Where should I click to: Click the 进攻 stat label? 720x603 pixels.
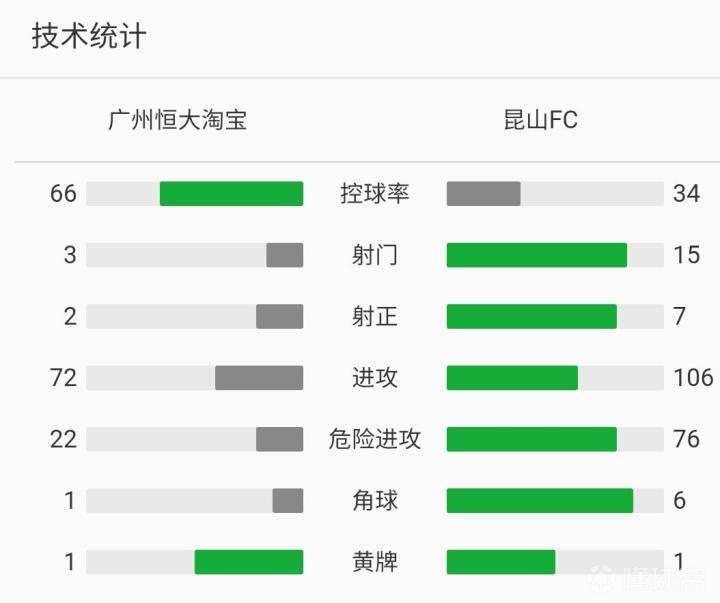coord(375,378)
